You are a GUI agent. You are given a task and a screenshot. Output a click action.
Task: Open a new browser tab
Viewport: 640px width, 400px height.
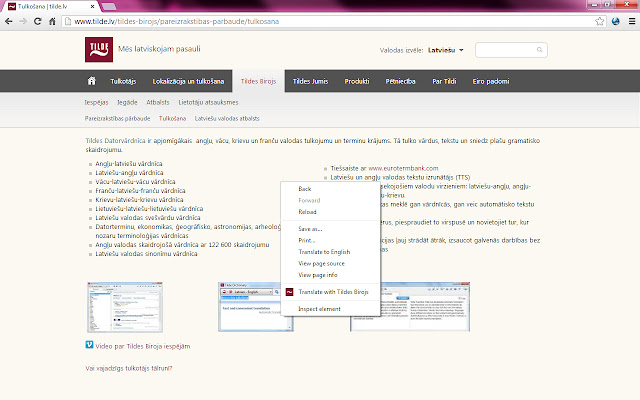tap(108, 7)
